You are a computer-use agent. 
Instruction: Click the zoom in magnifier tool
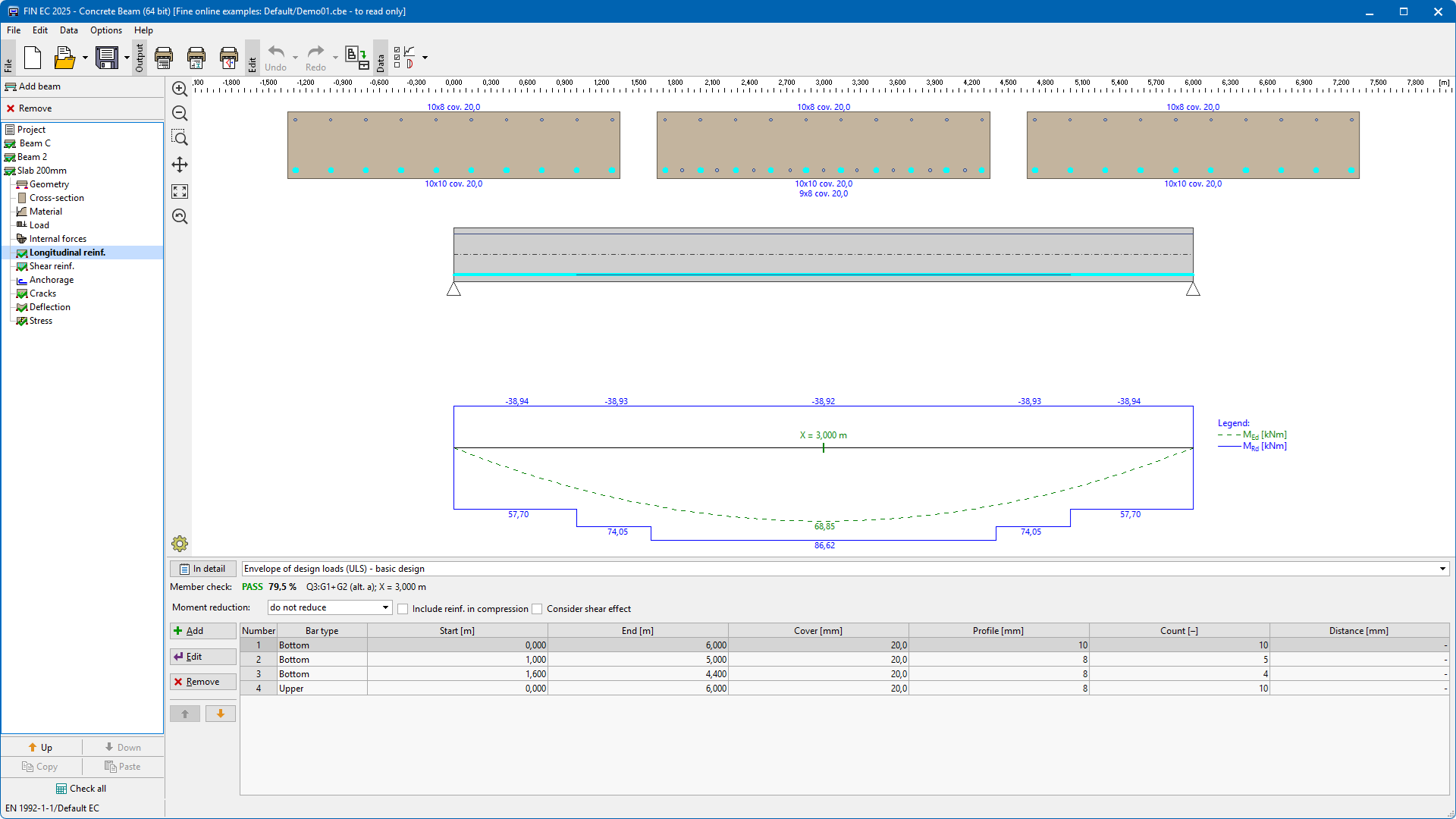point(180,89)
